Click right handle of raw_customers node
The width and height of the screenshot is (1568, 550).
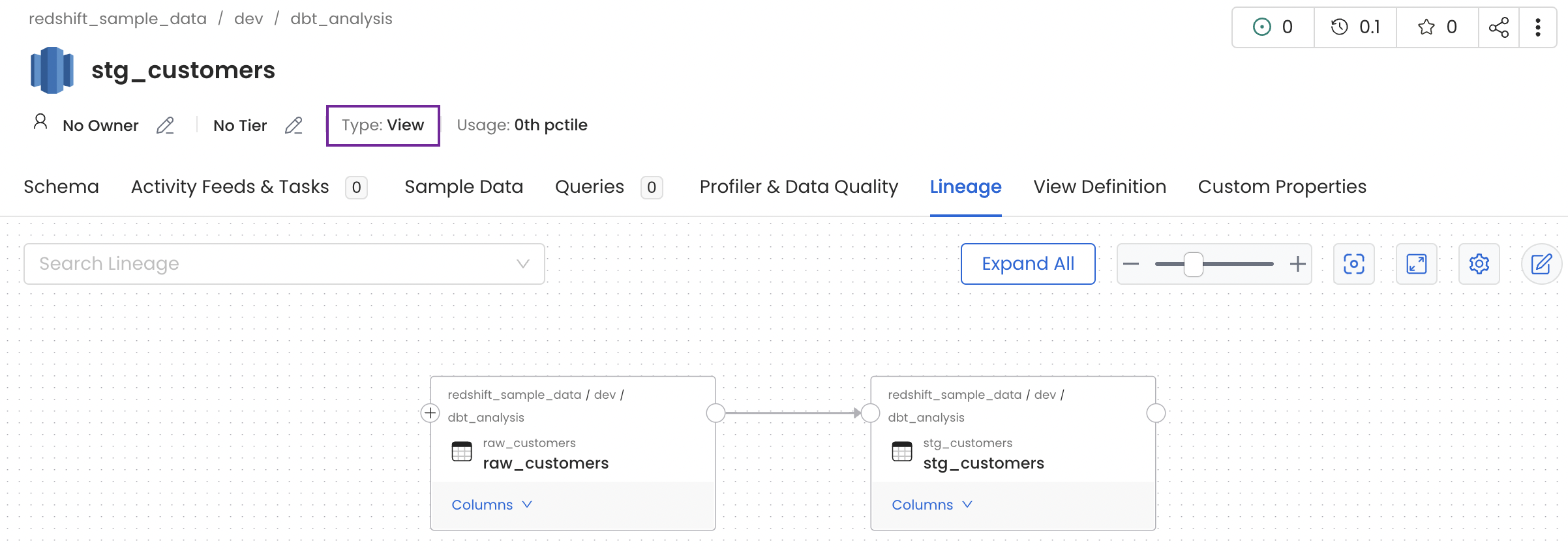point(716,413)
